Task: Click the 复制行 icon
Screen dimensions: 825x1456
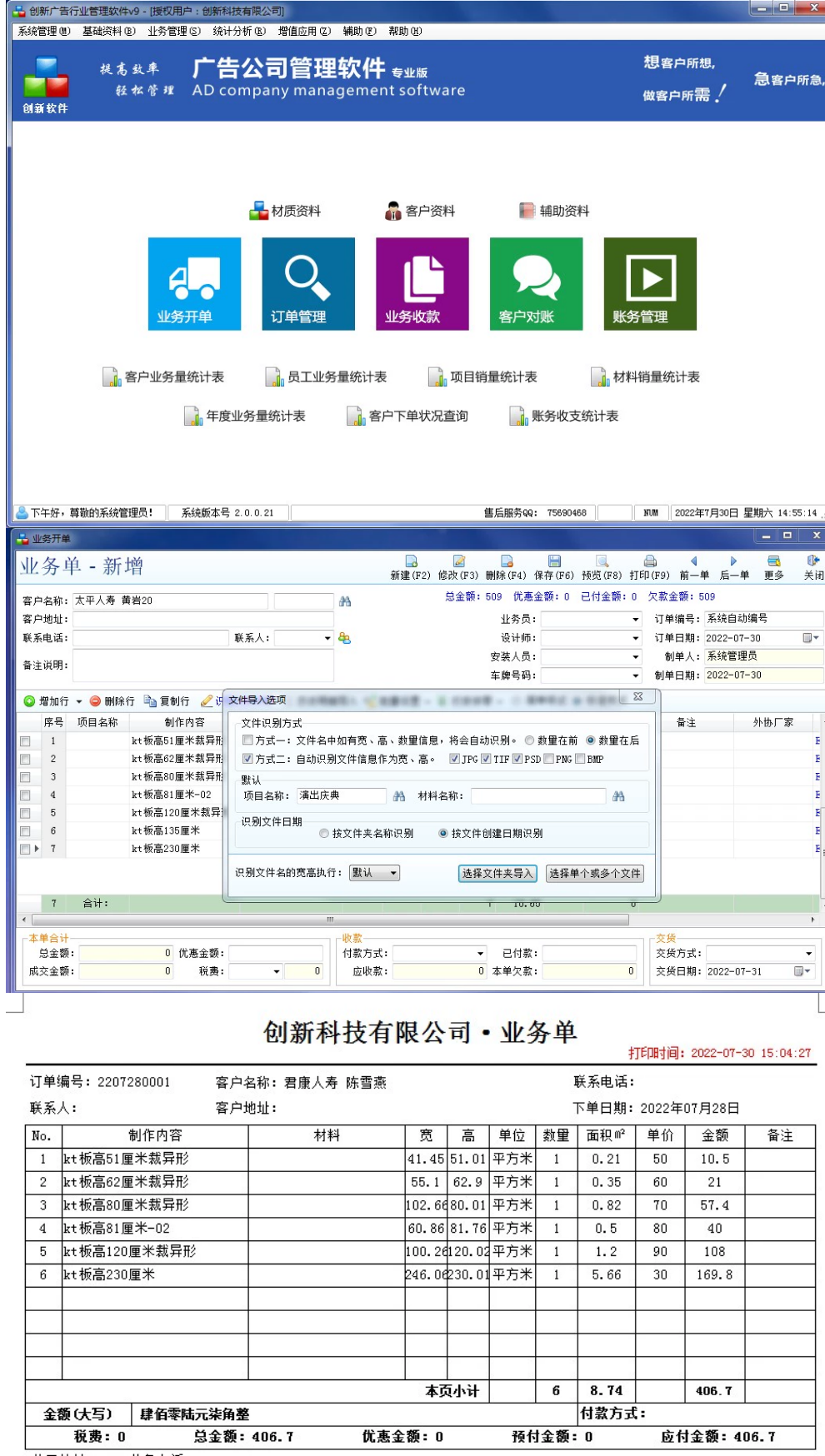Action: pos(150,701)
